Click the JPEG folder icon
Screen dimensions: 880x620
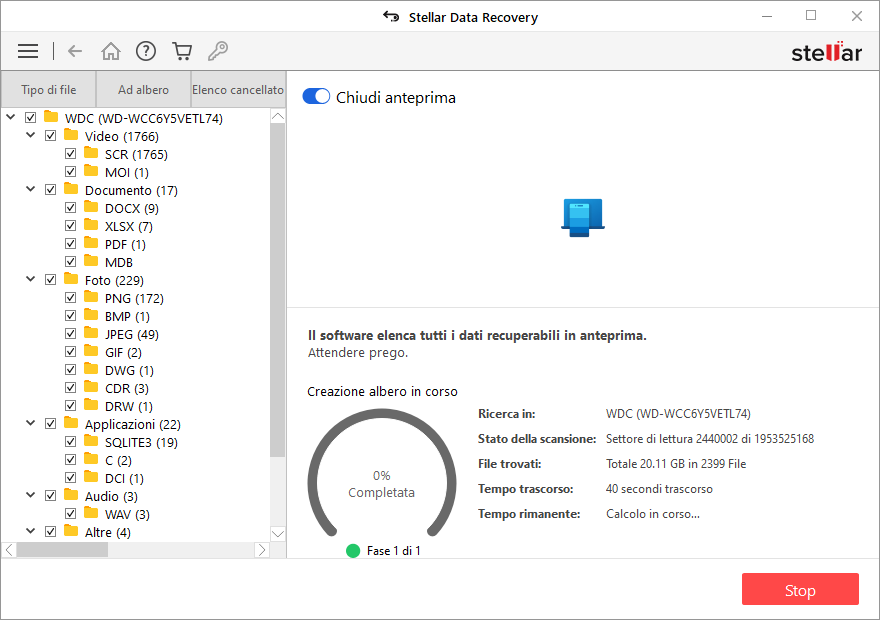click(91, 332)
